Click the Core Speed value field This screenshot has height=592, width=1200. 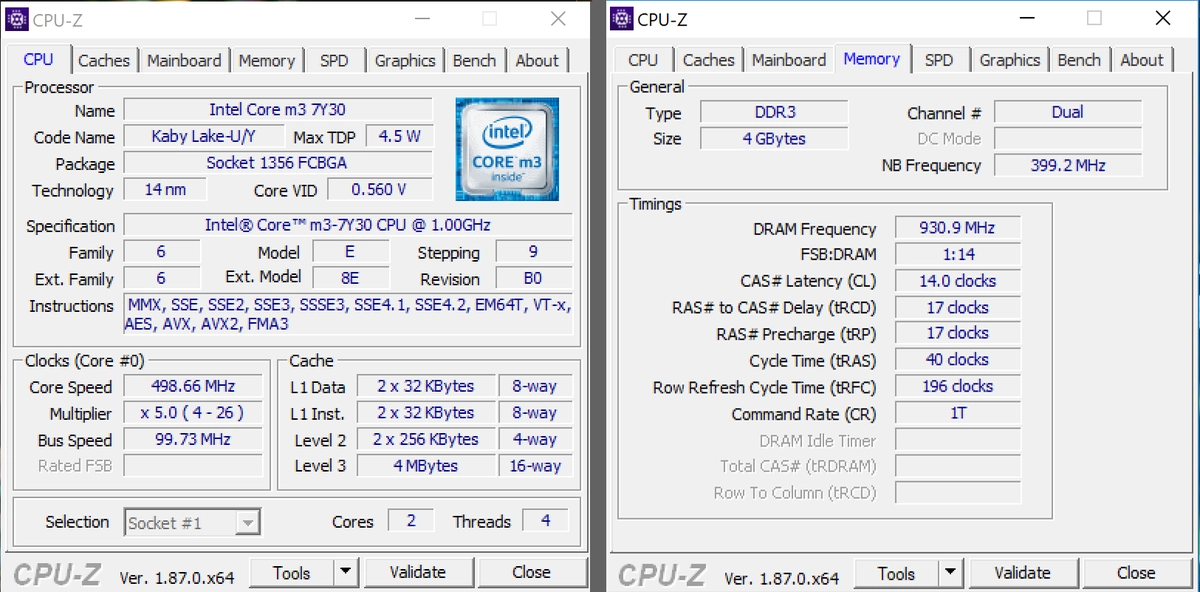tap(193, 386)
